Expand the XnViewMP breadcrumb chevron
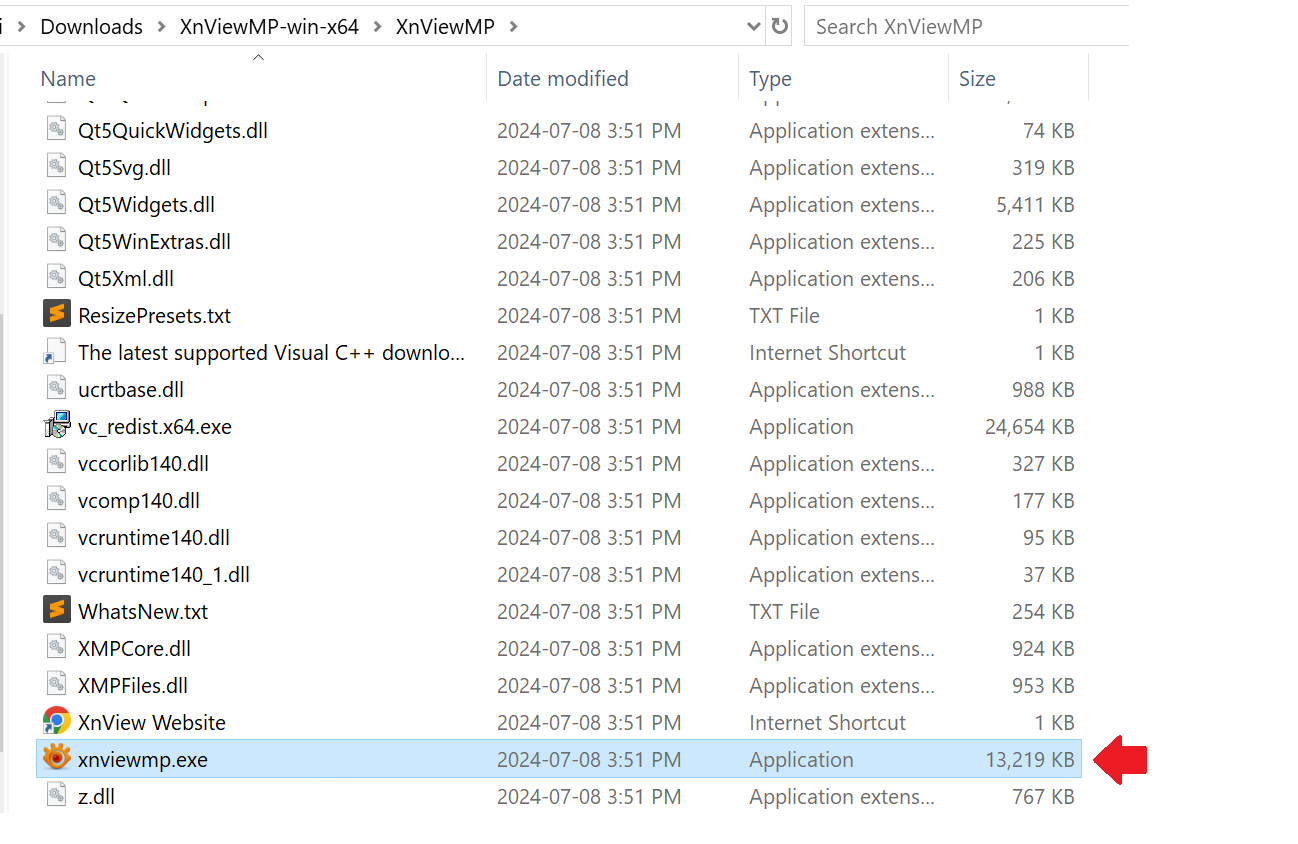 pos(513,27)
